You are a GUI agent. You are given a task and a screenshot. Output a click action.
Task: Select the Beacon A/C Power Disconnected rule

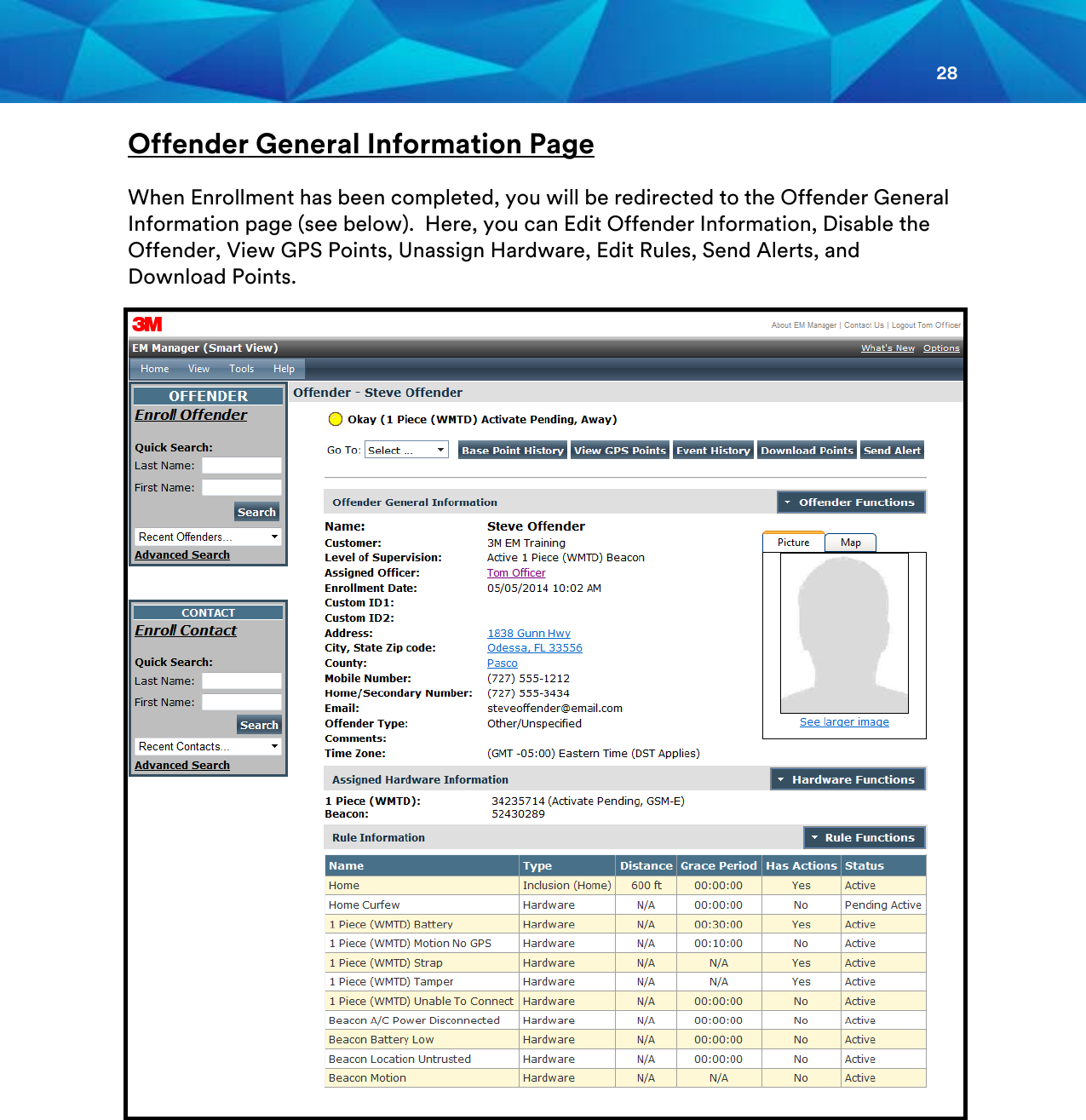pos(414,1020)
